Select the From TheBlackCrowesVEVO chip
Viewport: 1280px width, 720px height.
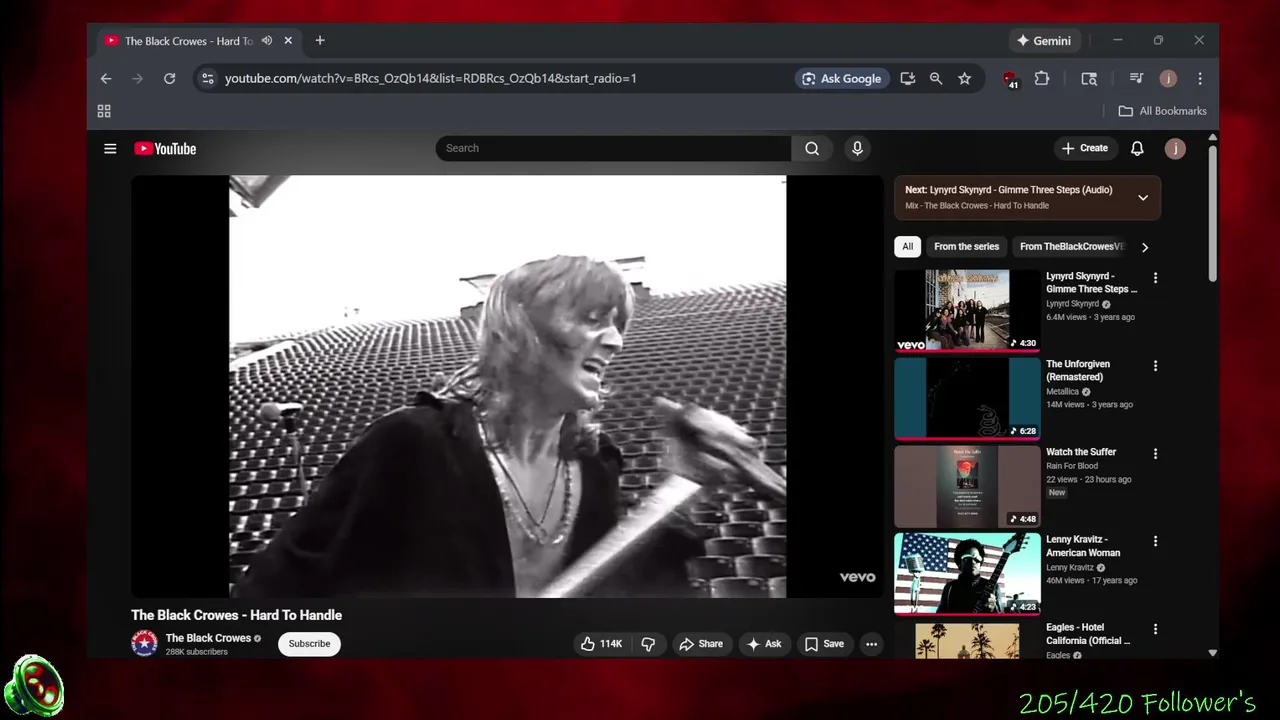tap(1070, 247)
